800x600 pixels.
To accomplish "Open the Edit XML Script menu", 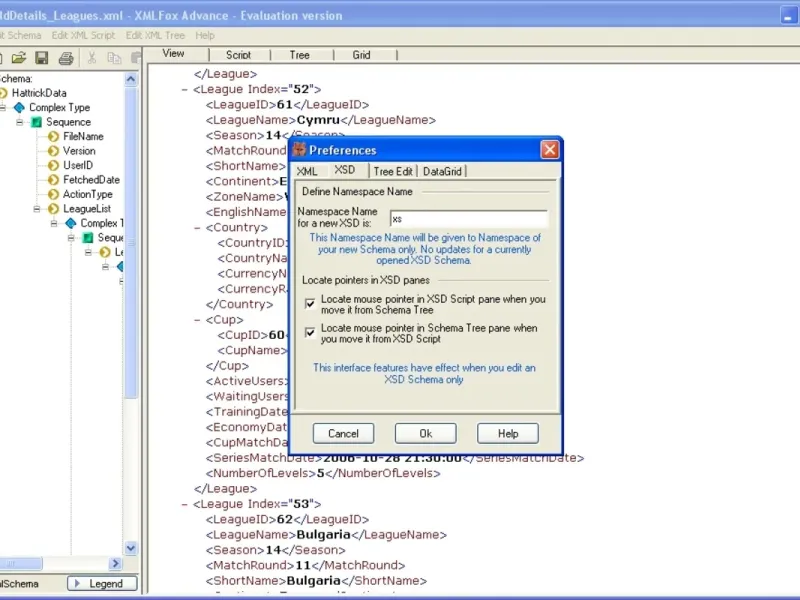I will [83, 35].
